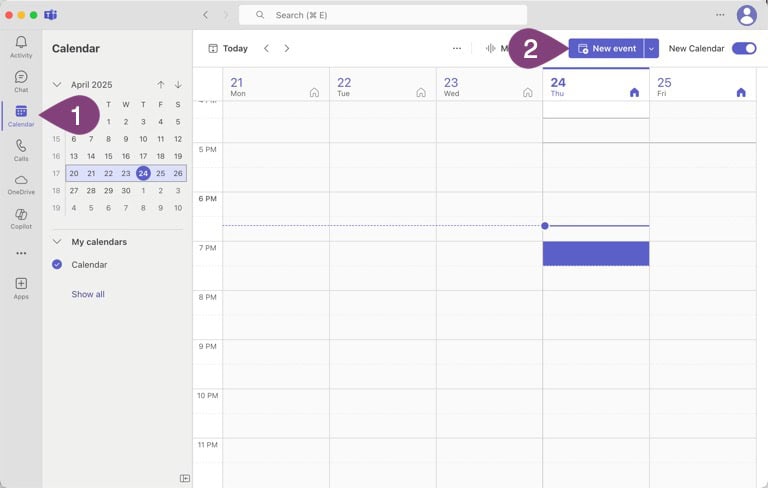Go back using the title bar arrow
The image size is (768, 488).
tap(206, 15)
